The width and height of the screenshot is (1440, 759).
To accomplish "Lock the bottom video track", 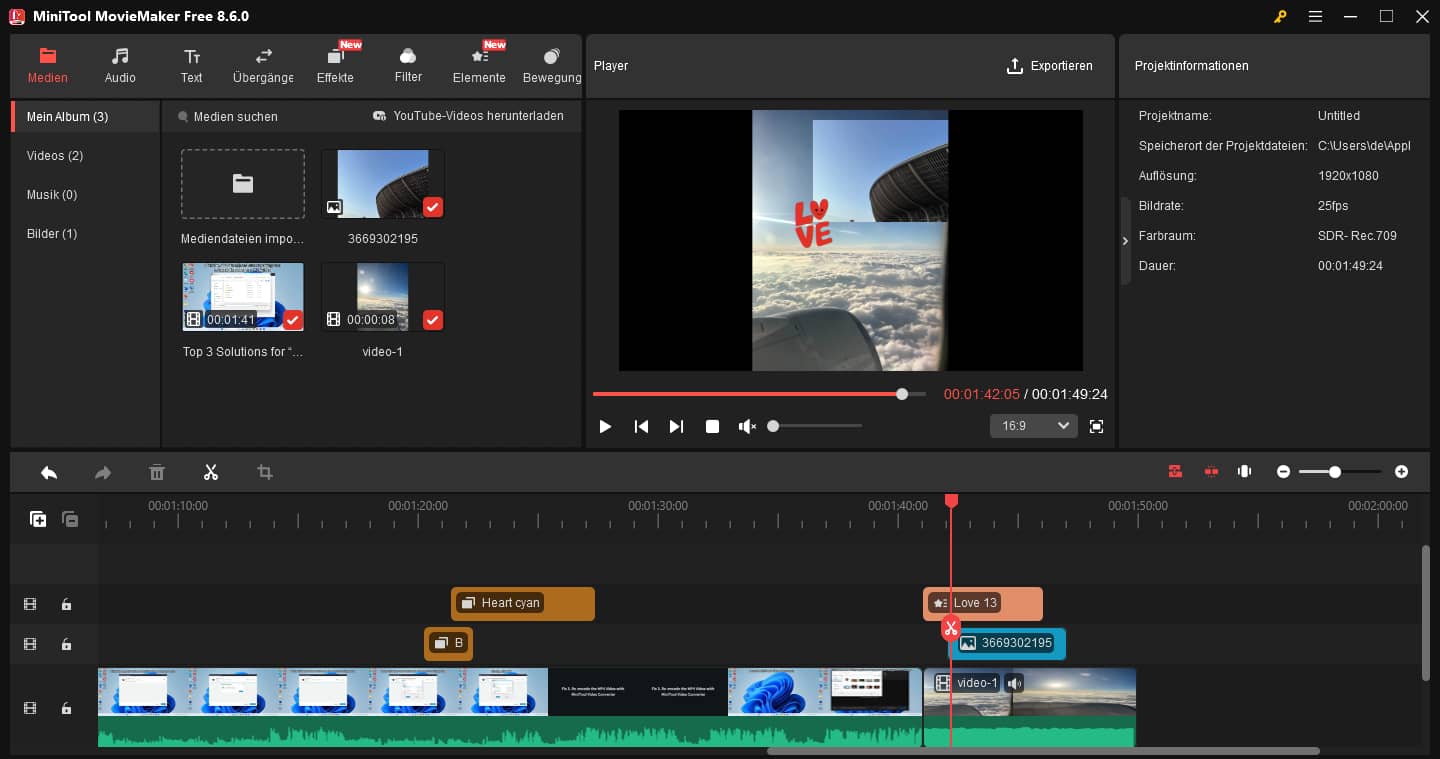I will coord(66,708).
